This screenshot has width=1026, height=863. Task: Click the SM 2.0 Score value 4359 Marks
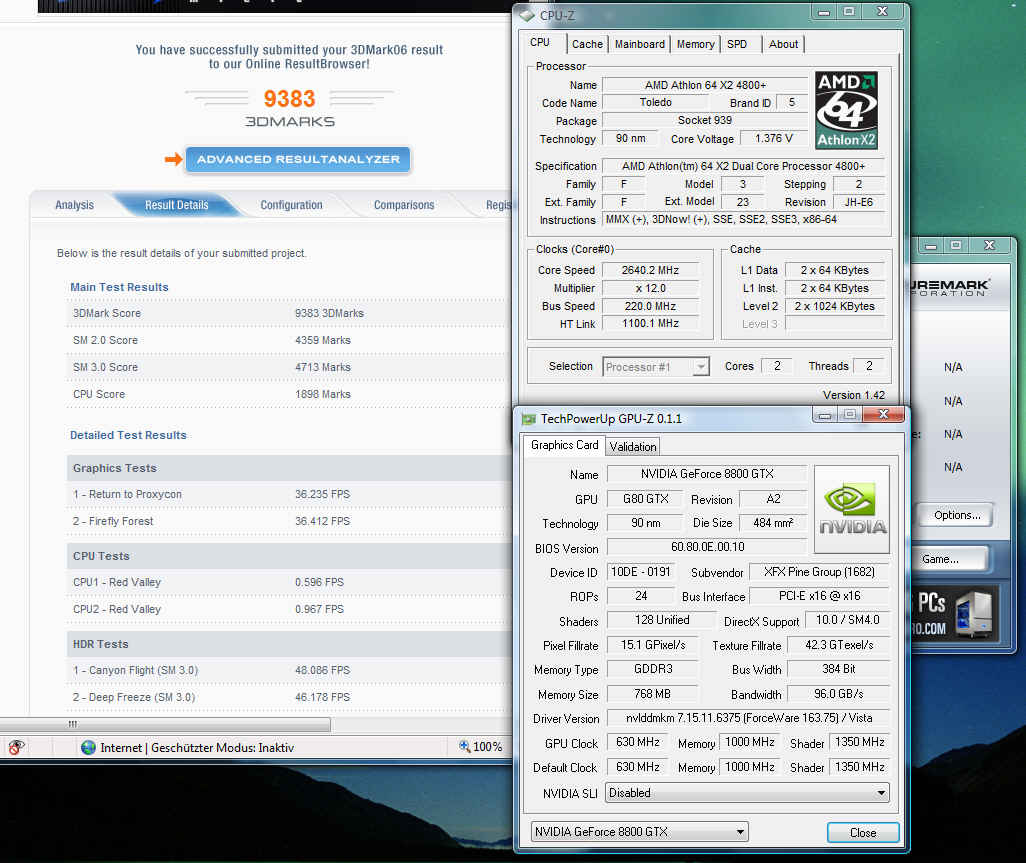(x=323, y=340)
